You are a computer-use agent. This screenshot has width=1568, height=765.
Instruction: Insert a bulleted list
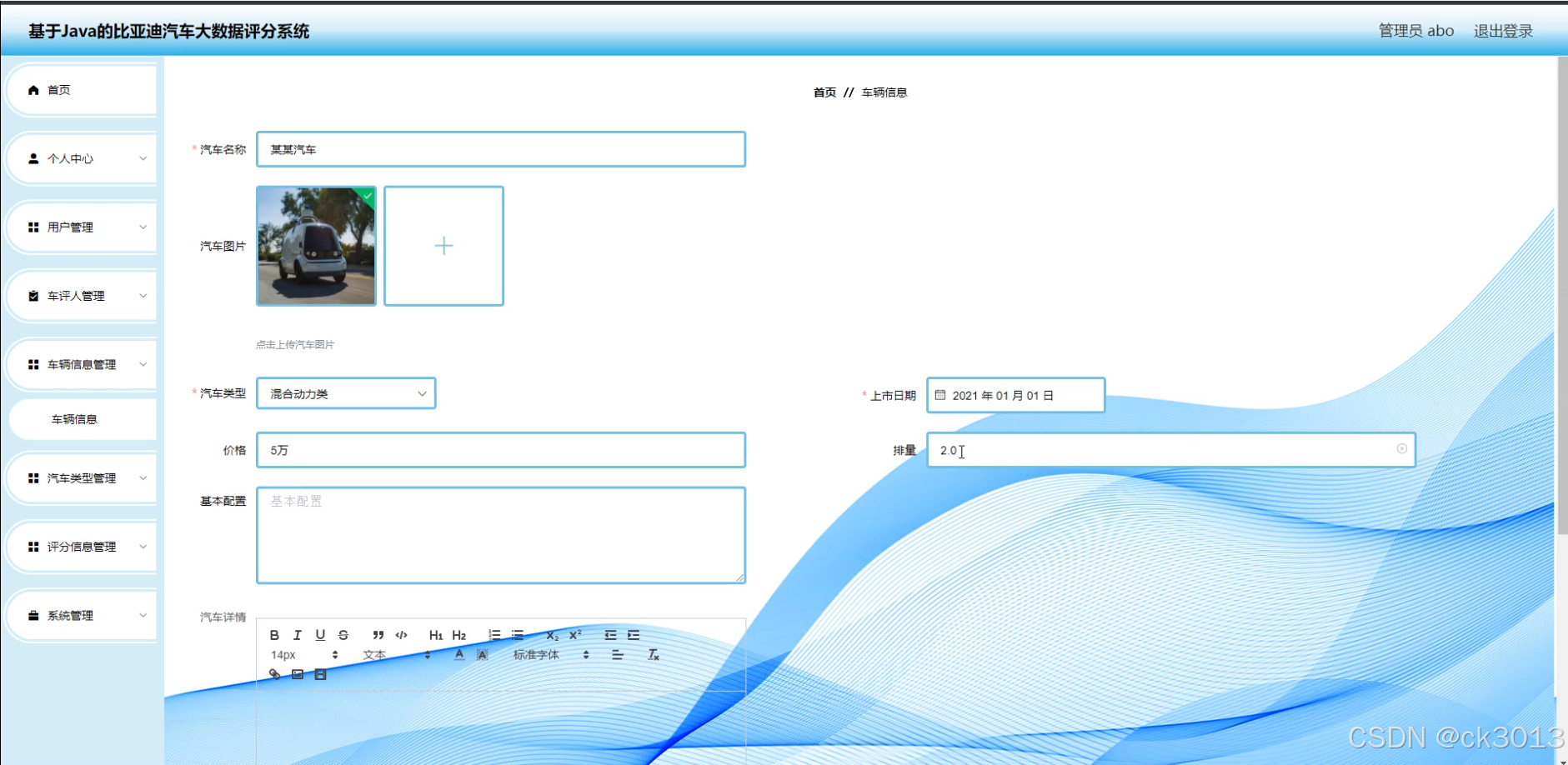tap(518, 635)
